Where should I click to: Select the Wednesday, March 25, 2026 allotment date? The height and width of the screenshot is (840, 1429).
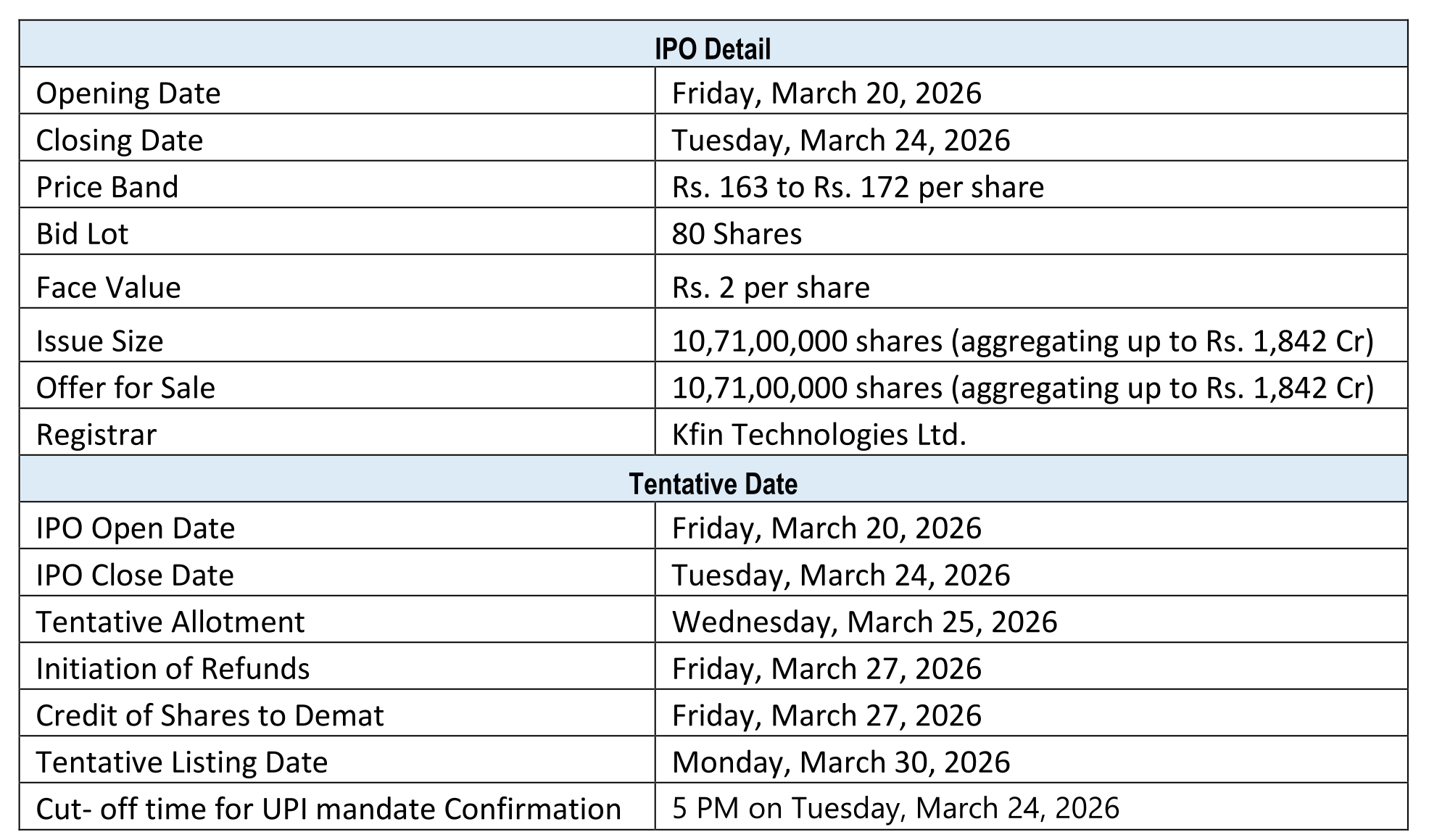(x=864, y=622)
